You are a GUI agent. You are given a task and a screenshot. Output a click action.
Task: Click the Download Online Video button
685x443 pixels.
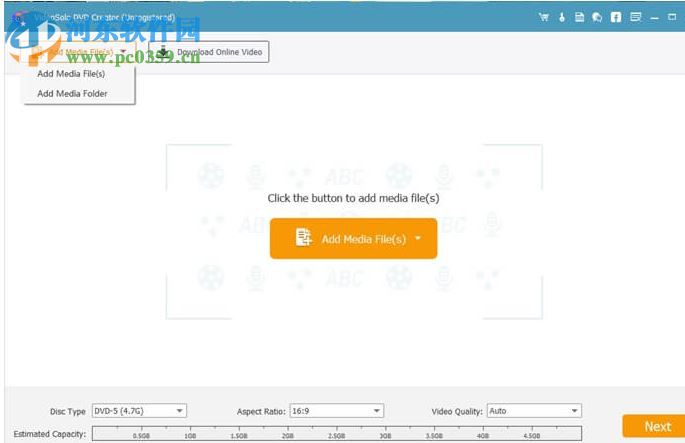point(208,52)
